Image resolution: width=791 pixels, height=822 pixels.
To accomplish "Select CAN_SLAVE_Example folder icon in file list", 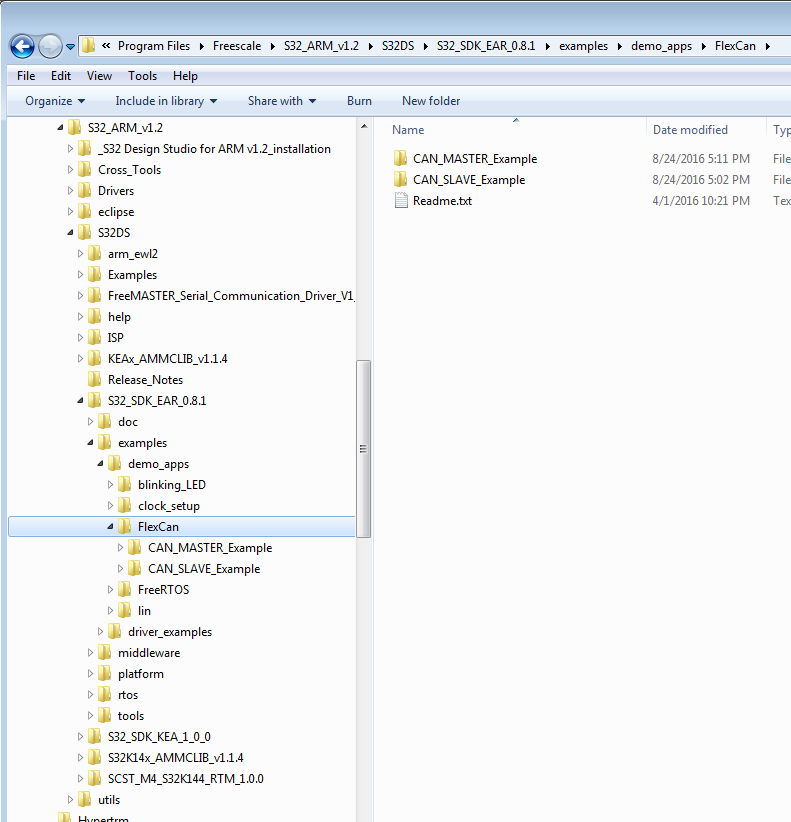I will 400,179.
